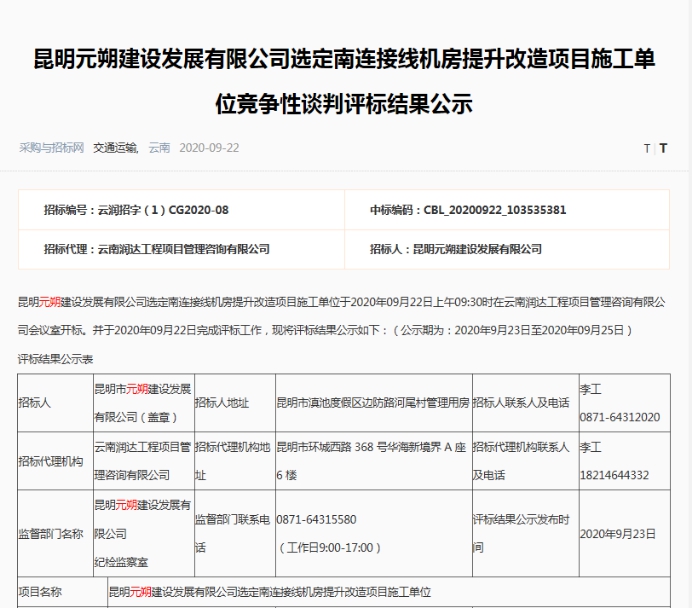The height and width of the screenshot is (608, 693).
Task: Click the phone number 0871-64312020
Action: [619, 417]
